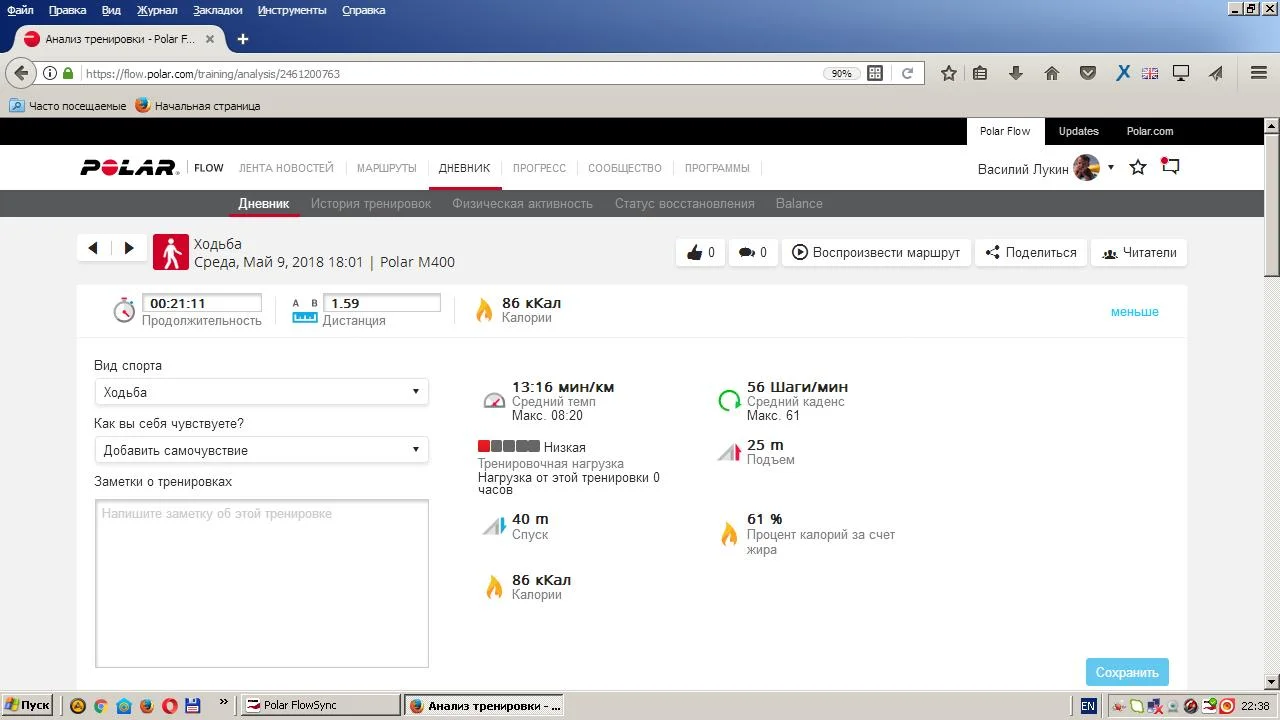The image size is (1280, 720).
Task: Open Updates top bar link
Action: [x=1078, y=131]
